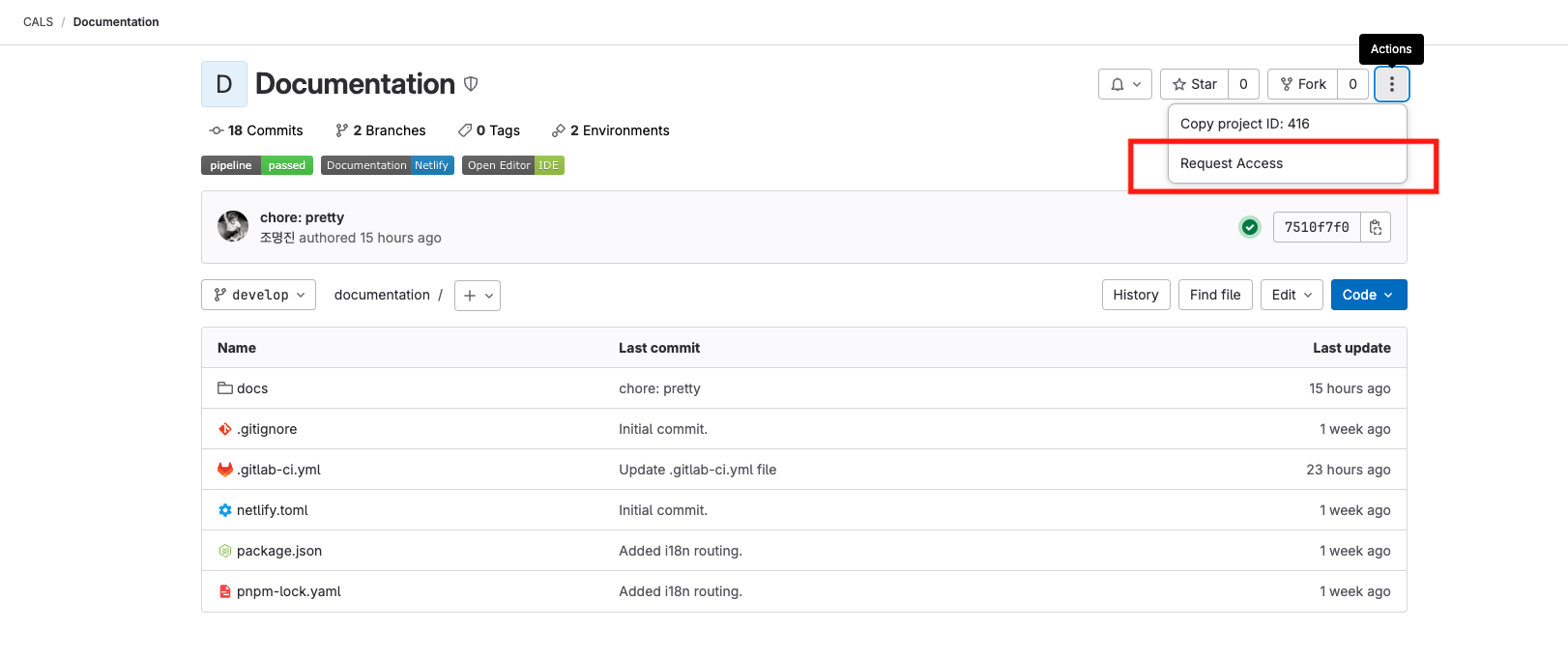
Task: Open the docs folder
Action: coord(252,388)
